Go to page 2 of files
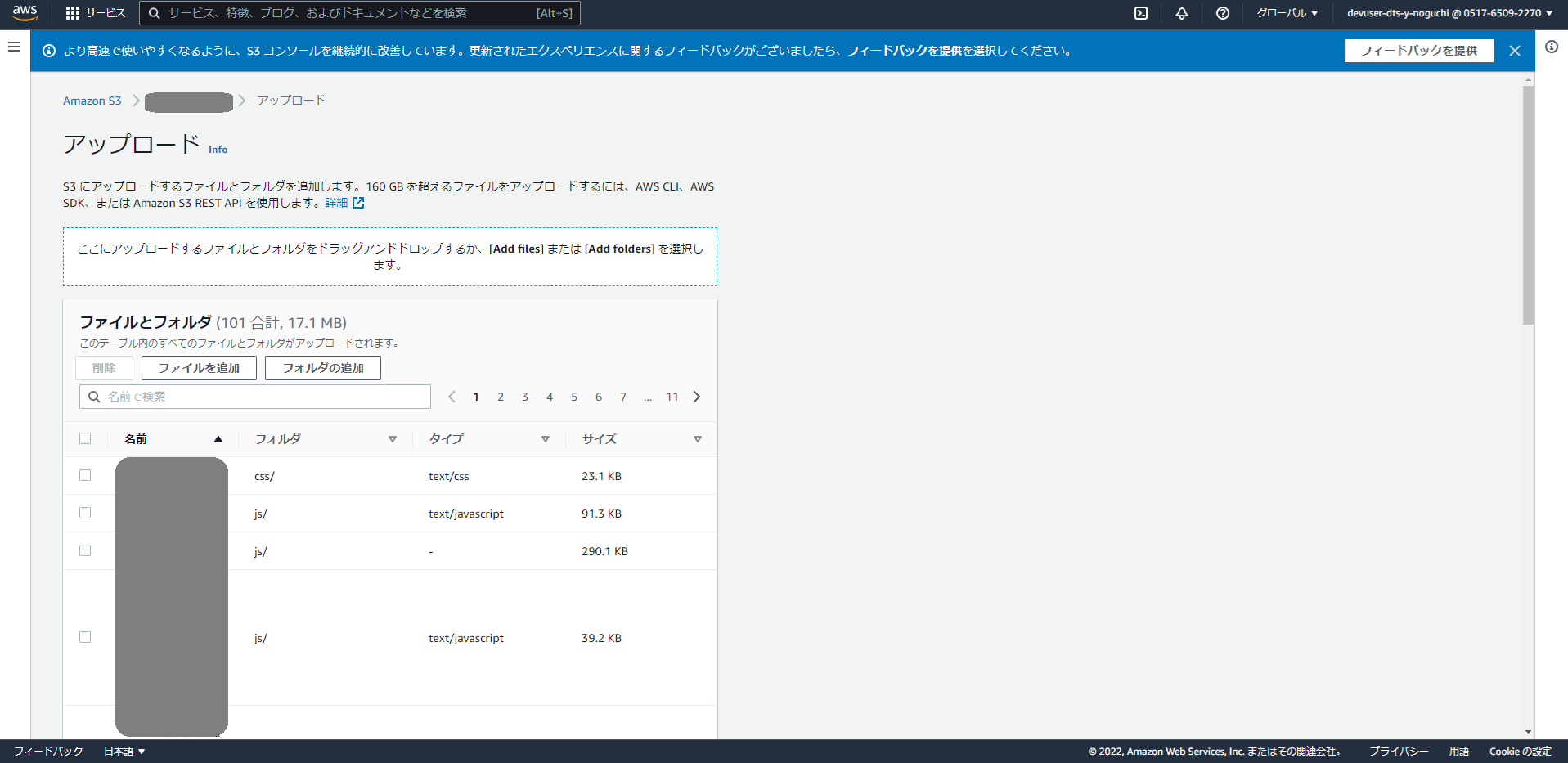 tap(501, 397)
